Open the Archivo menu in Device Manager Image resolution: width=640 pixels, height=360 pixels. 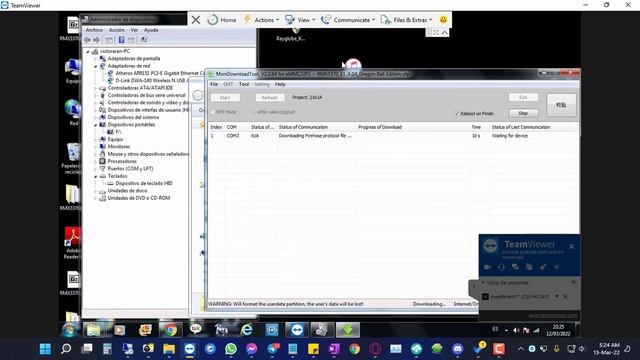coord(94,30)
